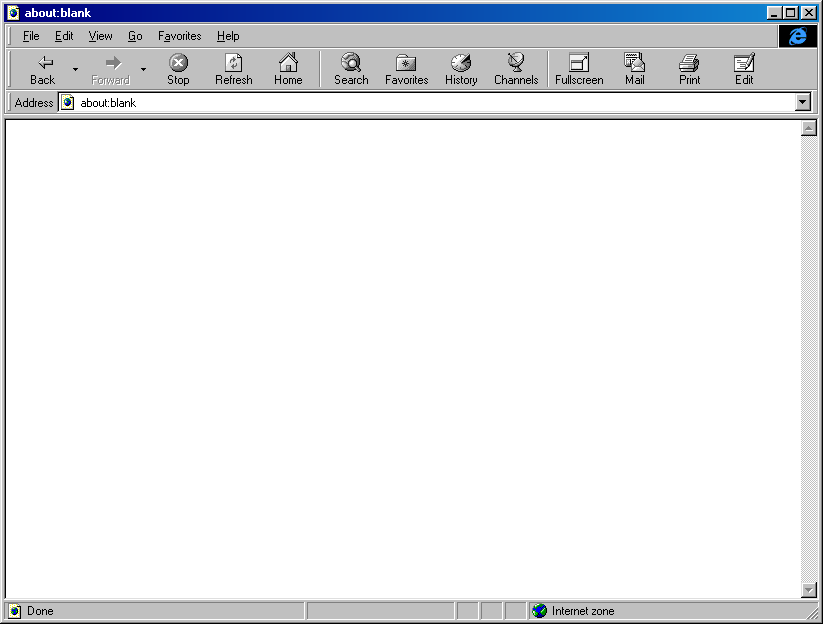Open the Channels satellite dish icon
The width and height of the screenshot is (823, 624).
coord(516,62)
